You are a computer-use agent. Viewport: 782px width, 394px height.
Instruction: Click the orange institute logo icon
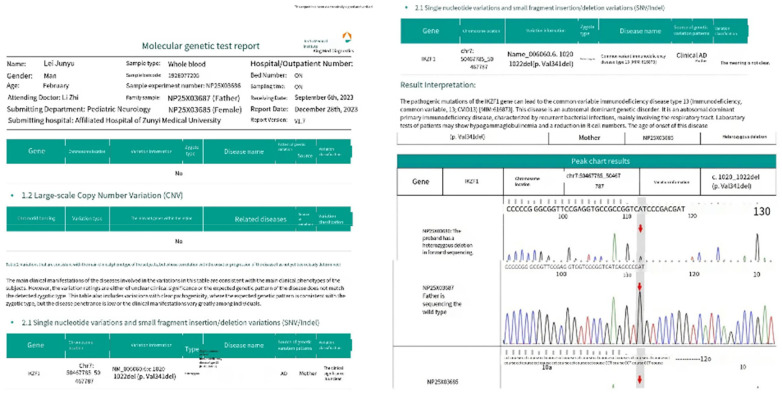click(348, 37)
